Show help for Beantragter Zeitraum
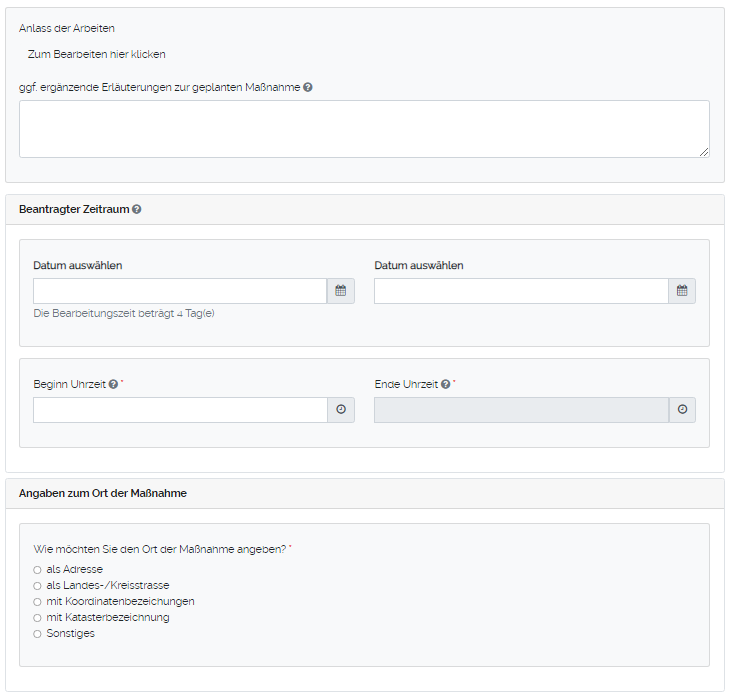The image size is (729, 697). [137, 210]
